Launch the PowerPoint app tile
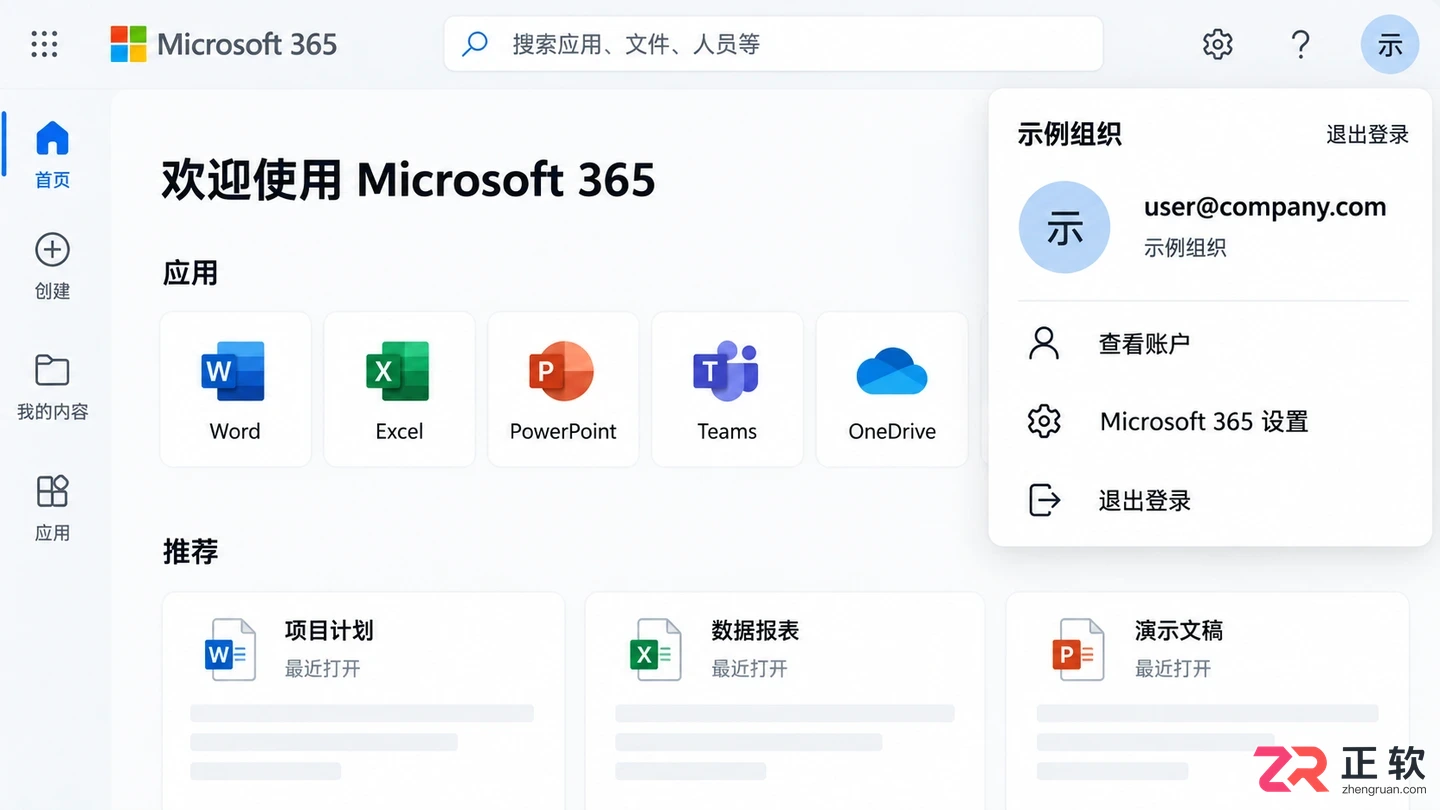Screen dimensions: 1440x810 (x=563, y=389)
